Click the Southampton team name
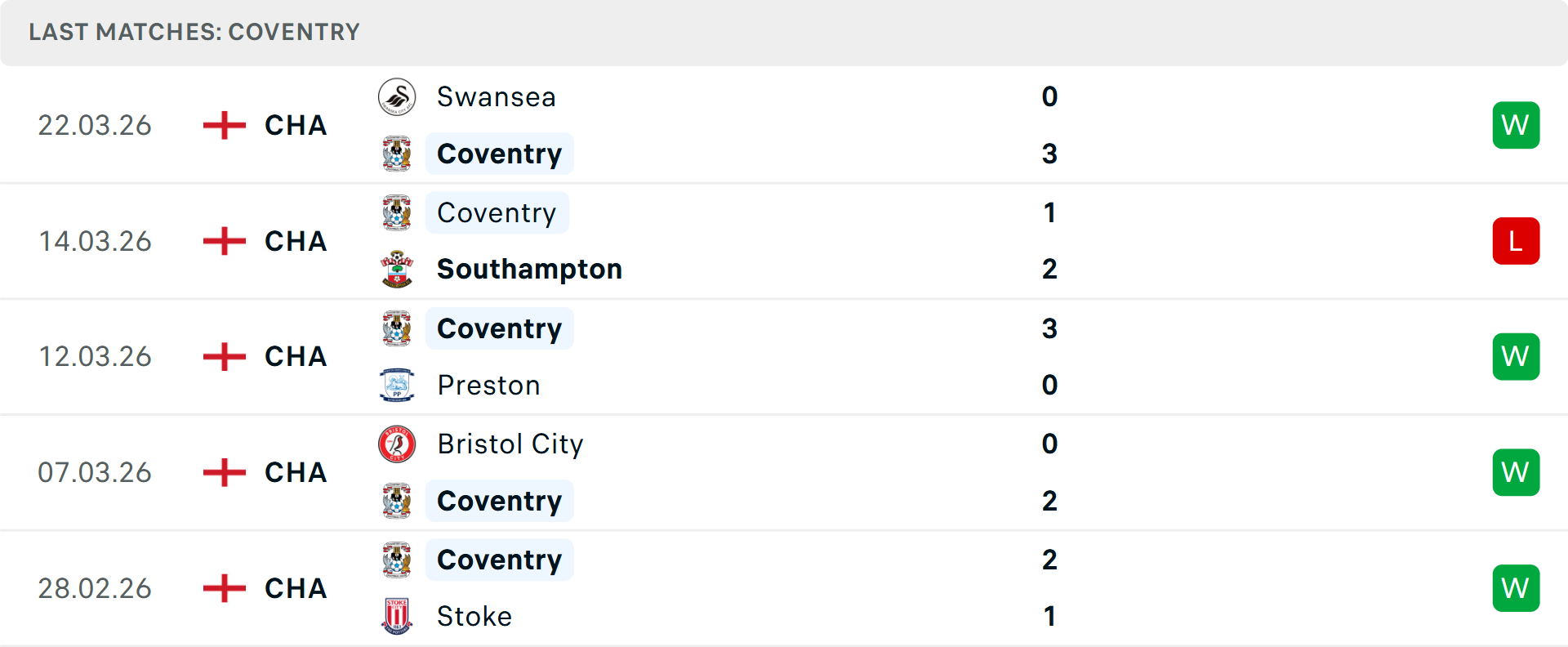The image size is (1568, 647). tap(528, 269)
